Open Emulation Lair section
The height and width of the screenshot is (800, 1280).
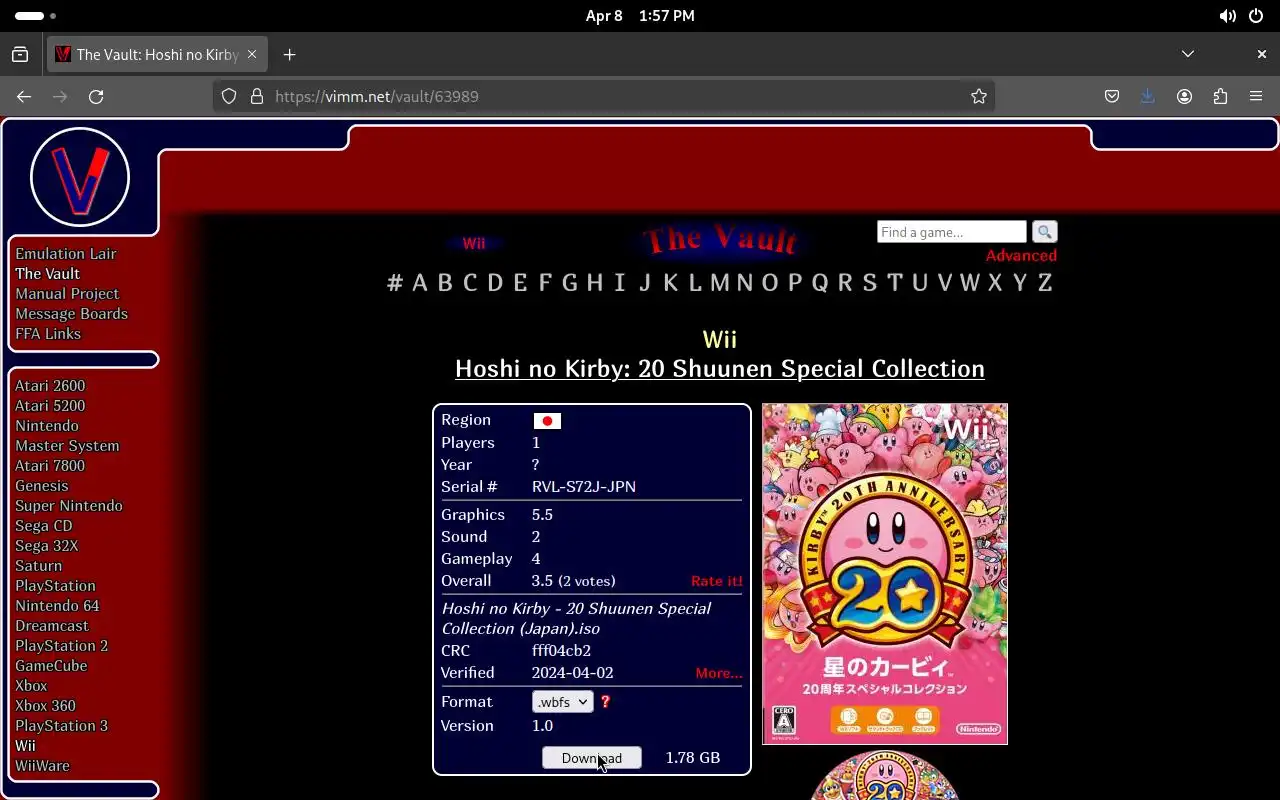click(66, 254)
